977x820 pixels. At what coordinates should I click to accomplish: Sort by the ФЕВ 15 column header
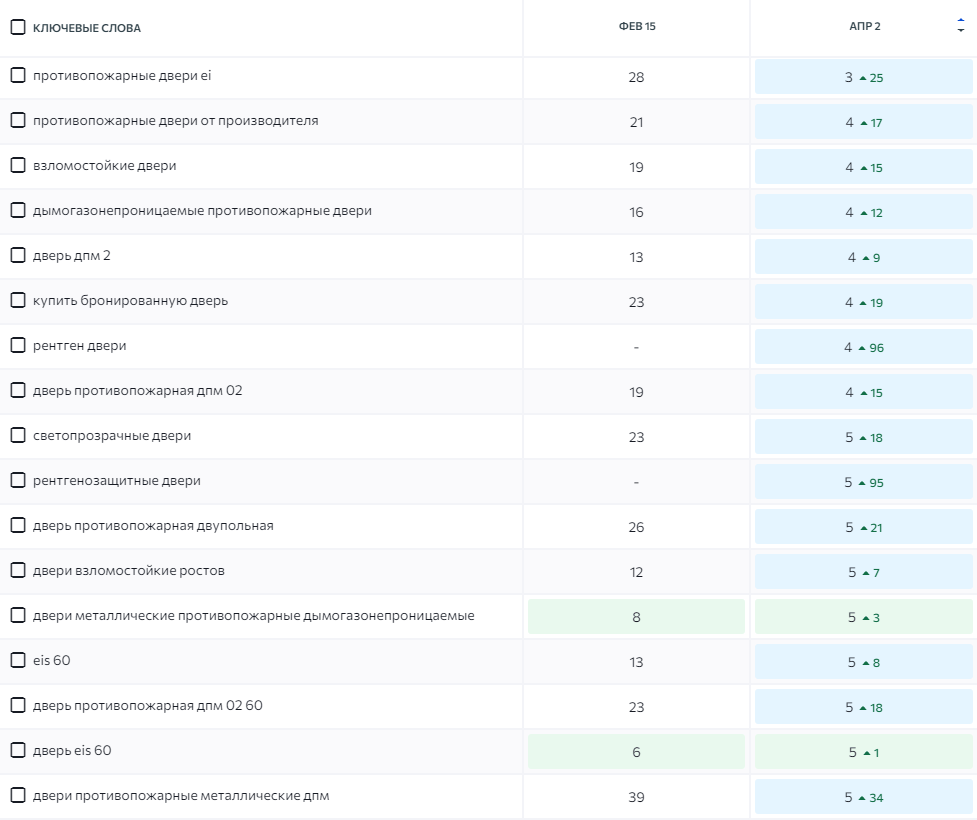(637, 27)
